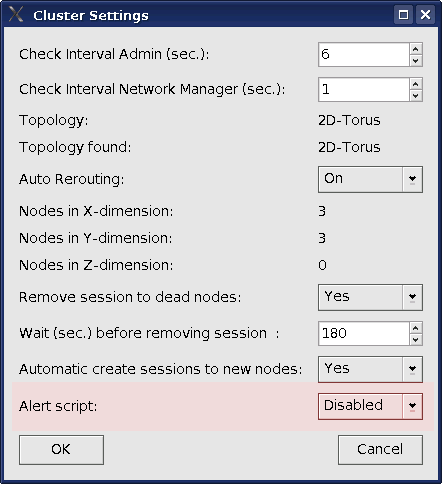This screenshot has height=484, width=442.
Task: Raise the wait-before-removing-session seconds value
Action: pyautogui.click(x=415, y=328)
